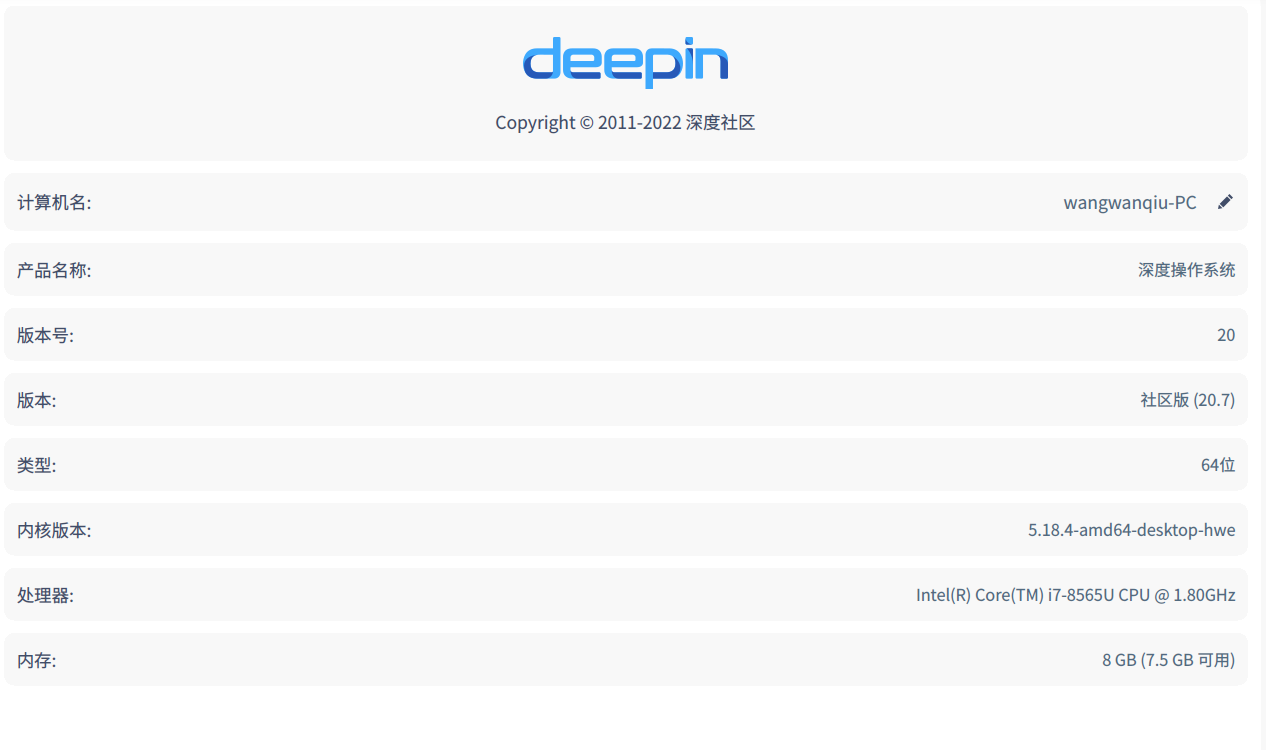Select kernel value 5.18.4-amd64-desktop-hwe
The width and height of the screenshot is (1266, 750).
1132,530
